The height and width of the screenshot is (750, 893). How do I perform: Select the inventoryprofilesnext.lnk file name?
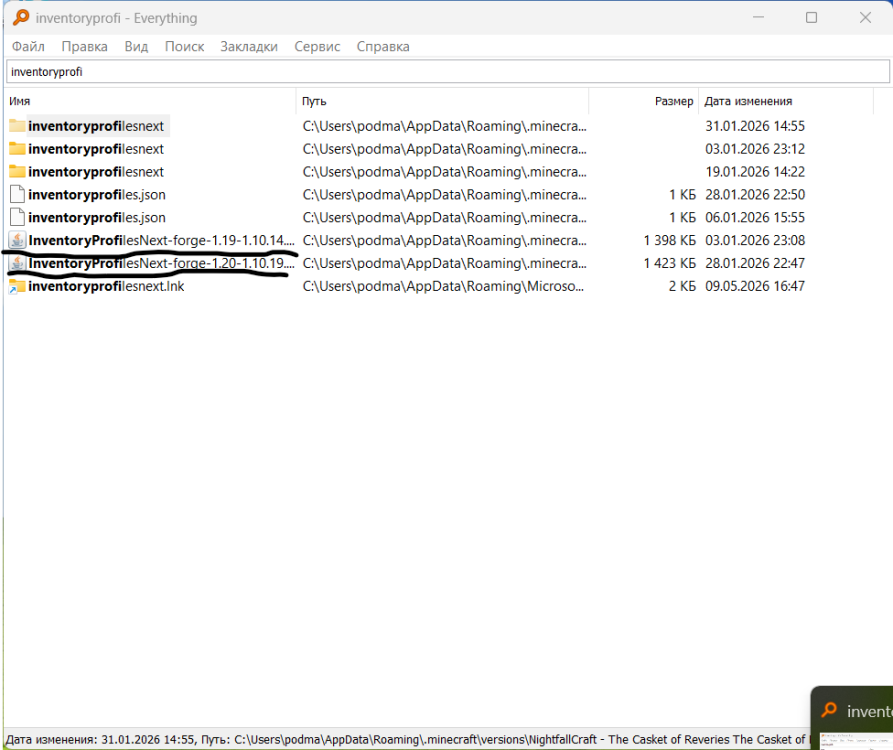(x=106, y=286)
